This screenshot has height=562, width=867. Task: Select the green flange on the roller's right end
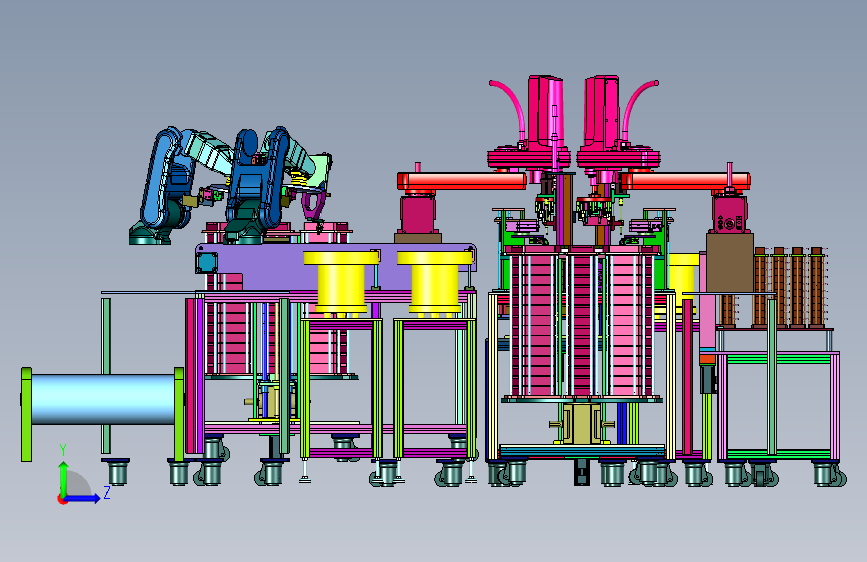pyautogui.click(x=179, y=414)
